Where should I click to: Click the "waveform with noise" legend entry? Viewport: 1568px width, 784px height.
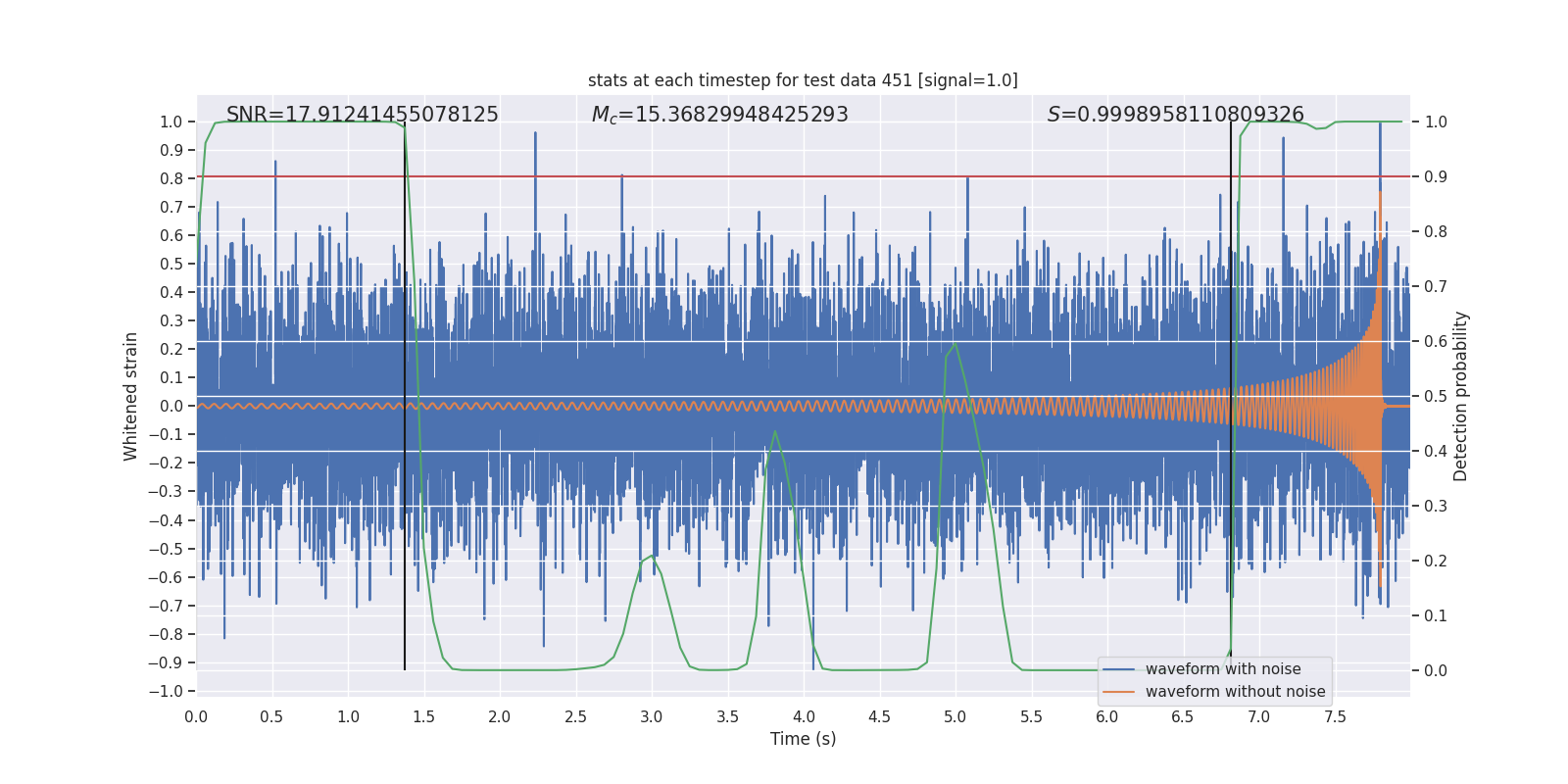[1223, 669]
